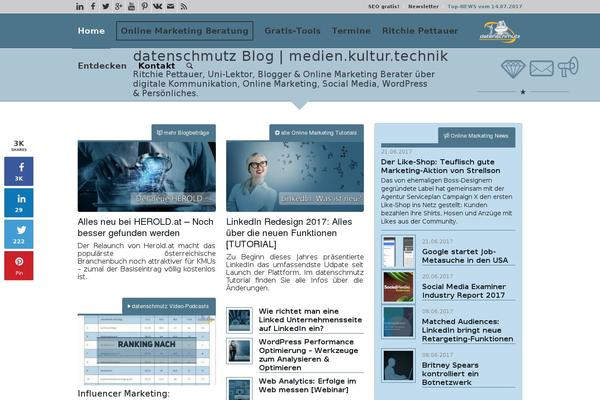Open the Influencer Marketing heading
Image resolution: width=600 pixels, height=400 pixels.
[123, 393]
